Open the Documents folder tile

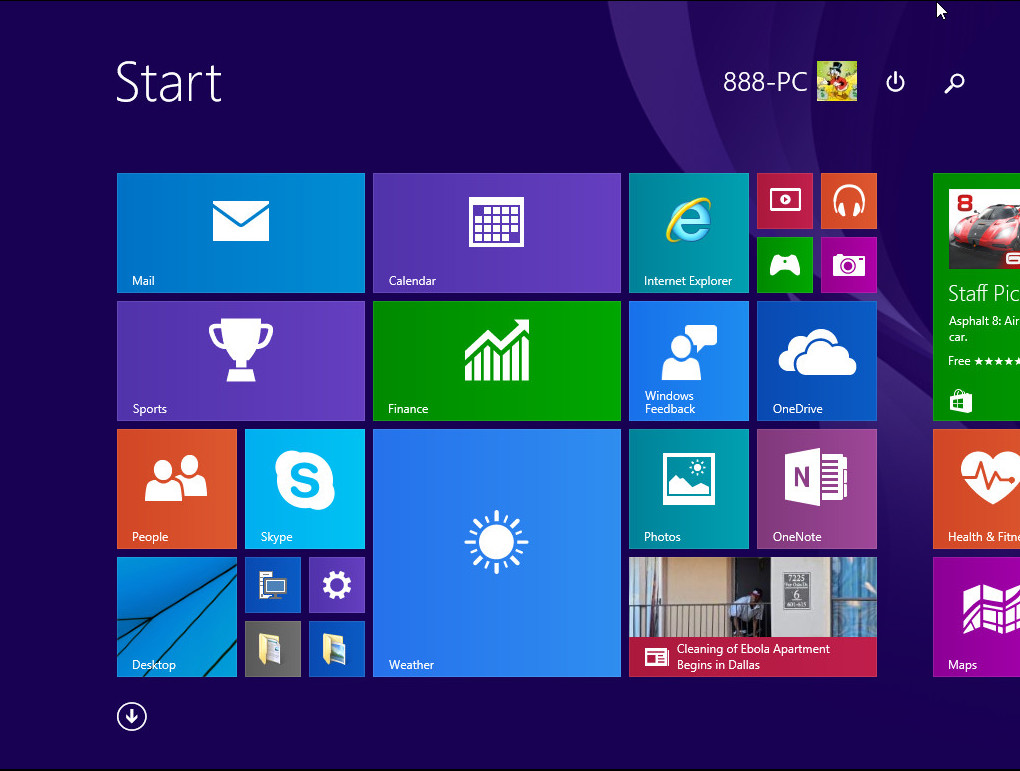click(x=272, y=648)
